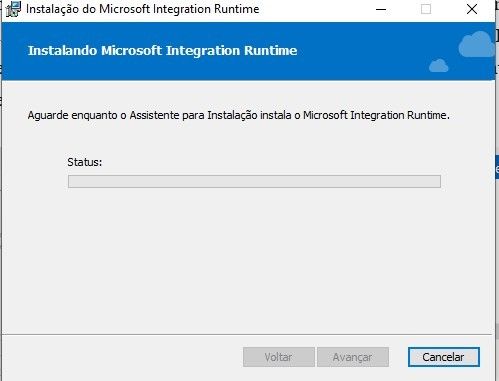Viewport: 499px width, 381px height.
Task: Click the small cloud graphic in banner
Action: coord(439,66)
